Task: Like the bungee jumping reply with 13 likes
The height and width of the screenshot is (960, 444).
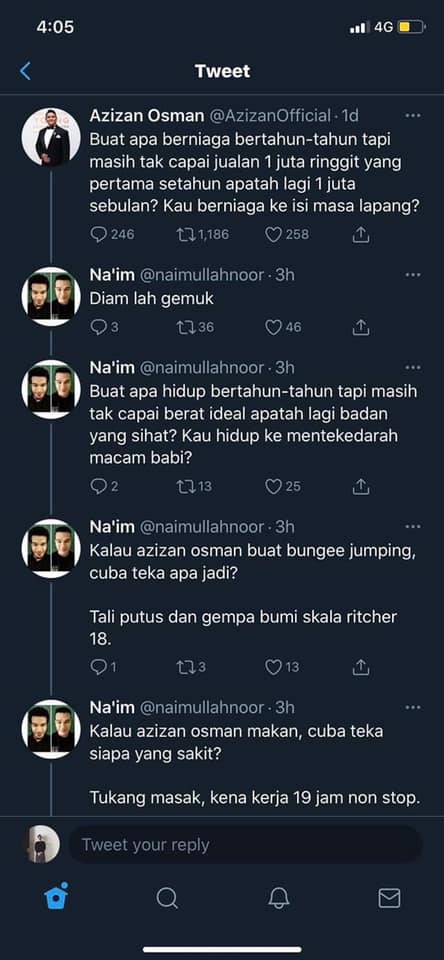Action: pyautogui.click(x=273, y=667)
